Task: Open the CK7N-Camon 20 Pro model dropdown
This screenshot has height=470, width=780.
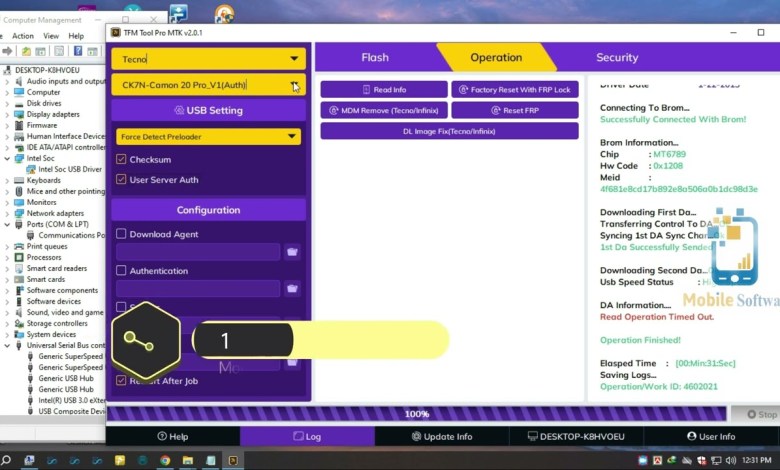Action: [208, 85]
